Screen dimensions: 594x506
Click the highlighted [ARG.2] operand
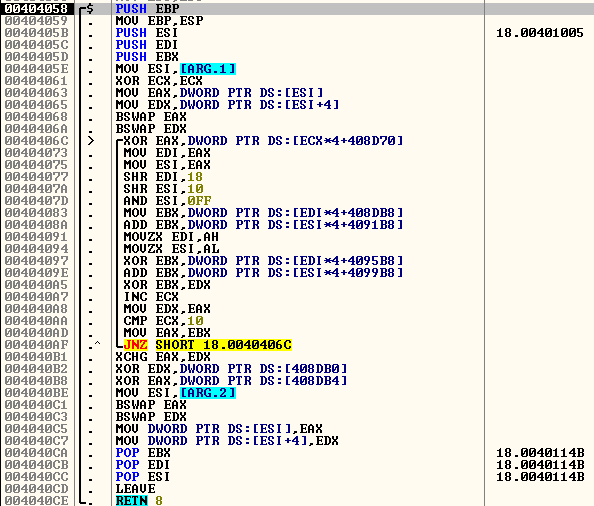pyautogui.click(x=208, y=393)
